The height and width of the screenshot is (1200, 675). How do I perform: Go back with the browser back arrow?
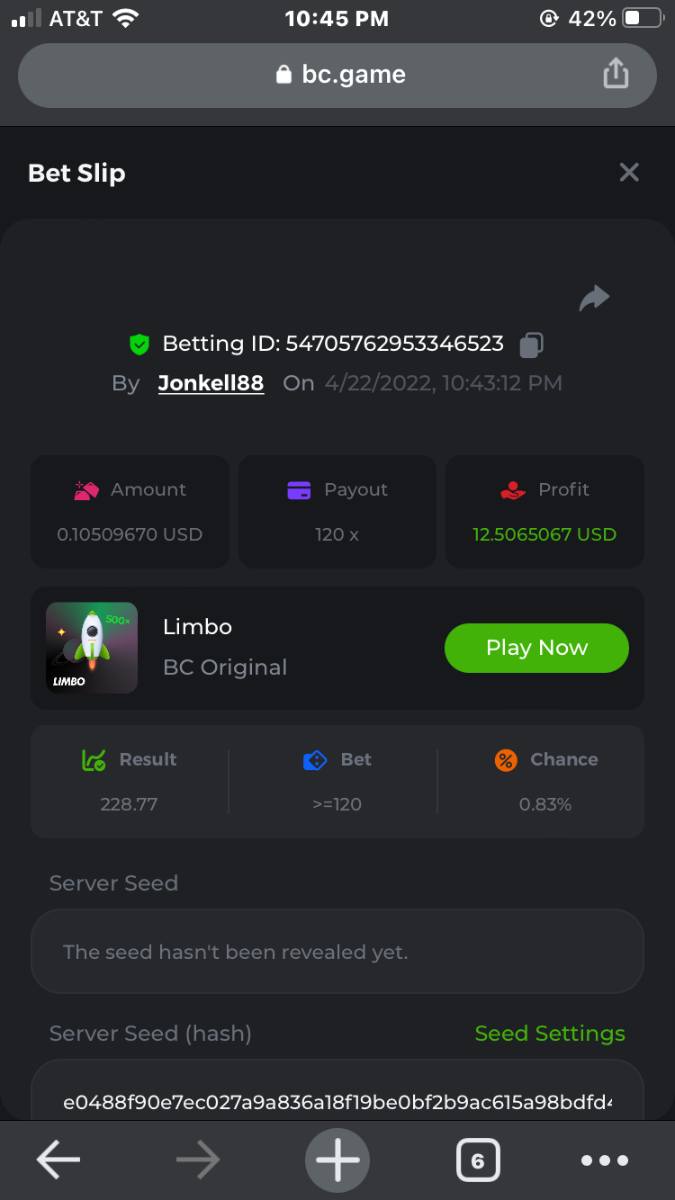pyautogui.click(x=58, y=1160)
